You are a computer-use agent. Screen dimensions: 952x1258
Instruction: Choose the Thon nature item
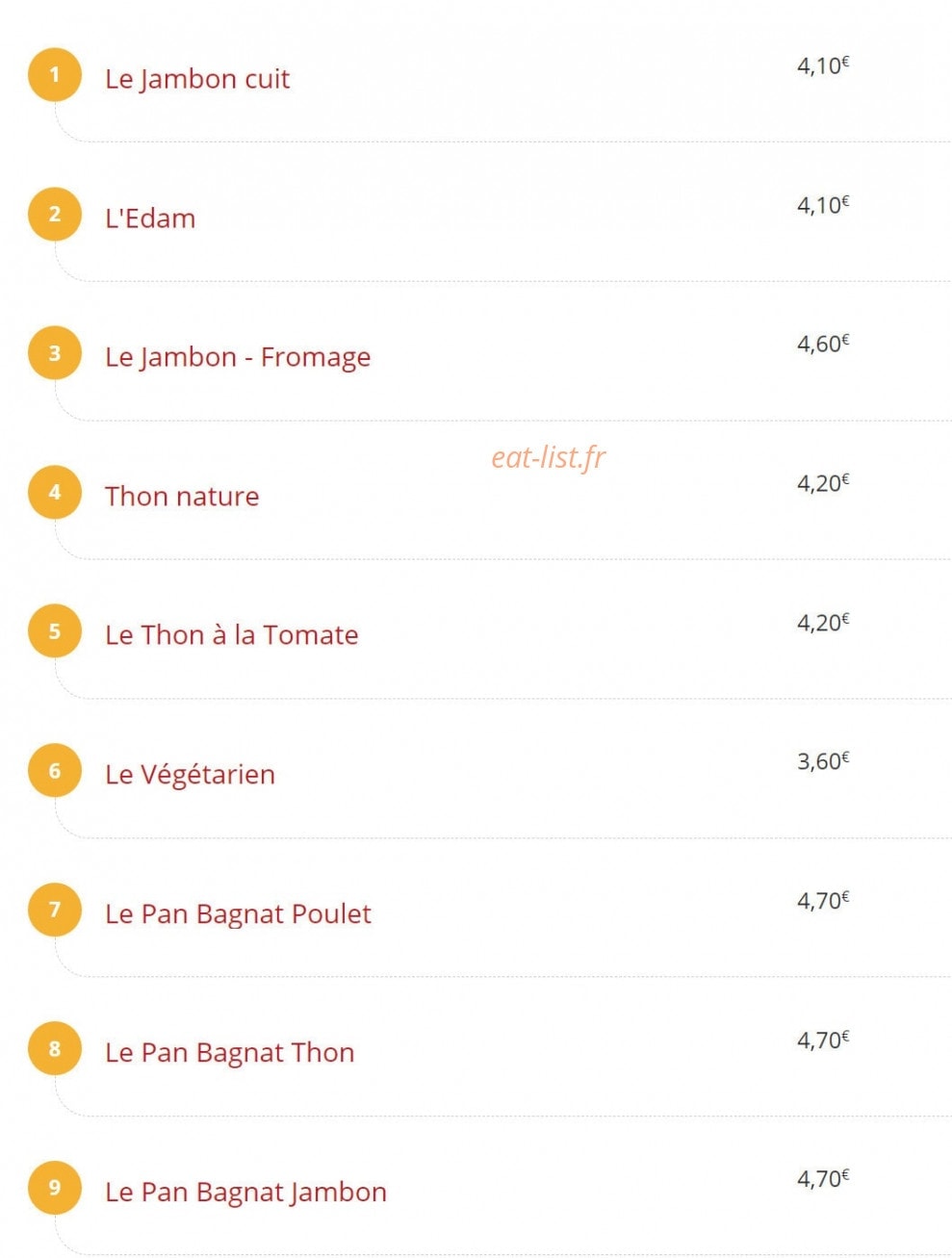pos(182,497)
